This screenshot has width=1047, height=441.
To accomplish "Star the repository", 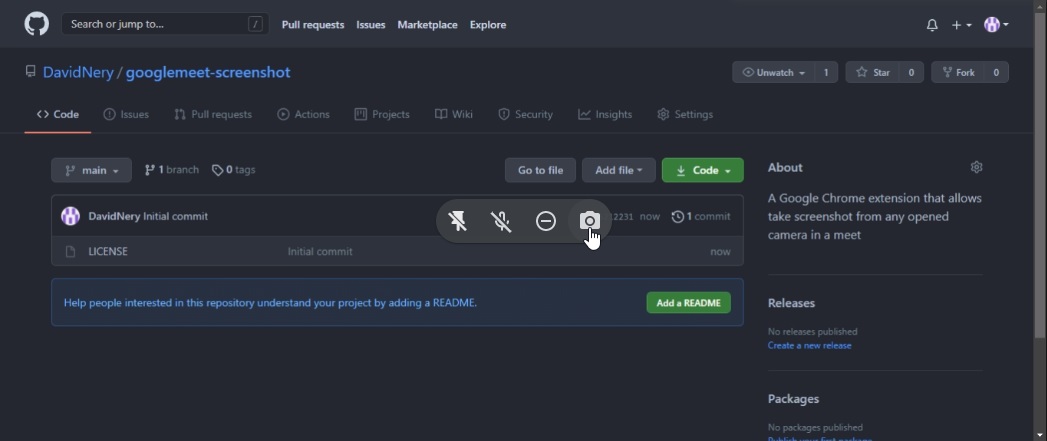I will 873,72.
